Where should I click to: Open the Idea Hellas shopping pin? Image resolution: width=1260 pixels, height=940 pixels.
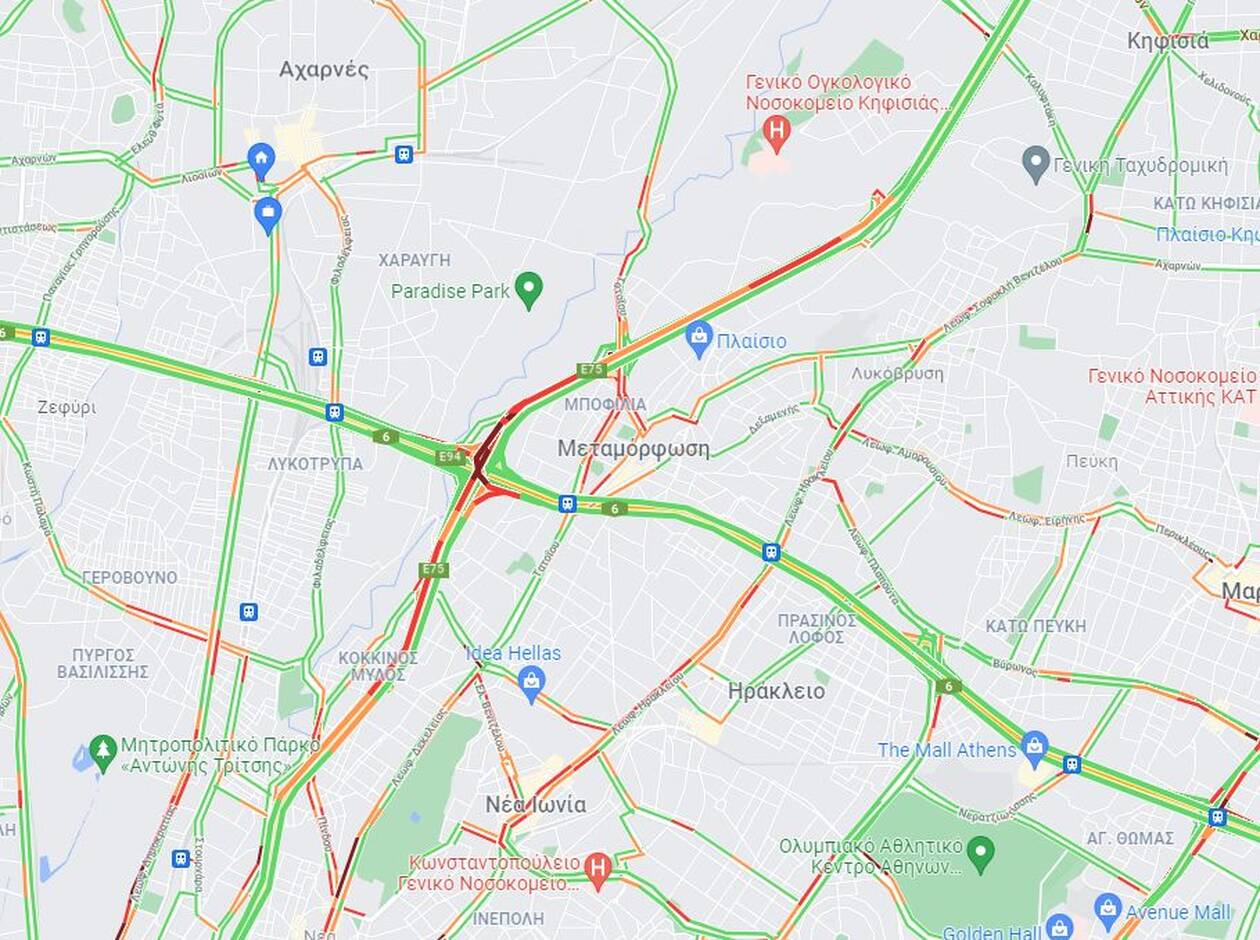(x=532, y=683)
